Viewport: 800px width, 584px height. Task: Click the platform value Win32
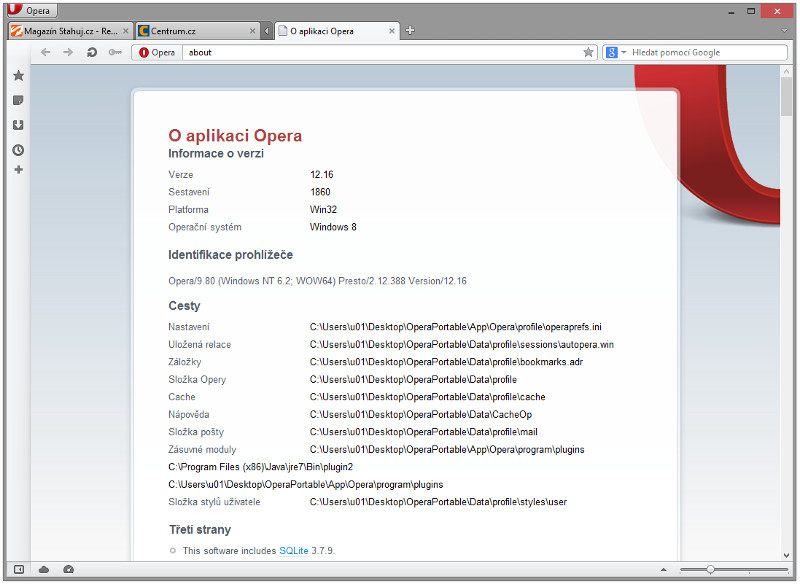tap(323, 210)
